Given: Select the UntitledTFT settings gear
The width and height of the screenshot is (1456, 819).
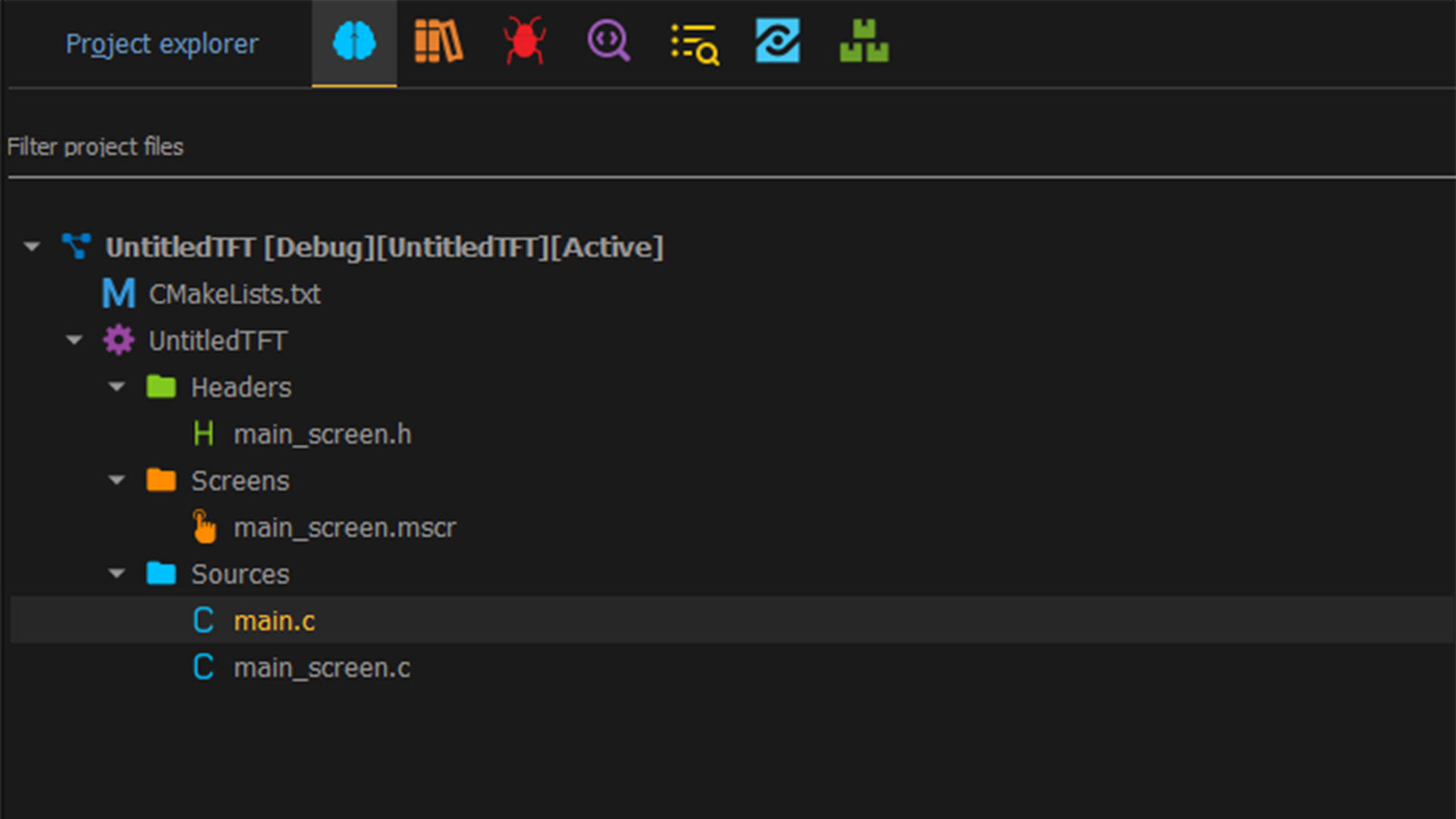Looking at the screenshot, I should 117,340.
